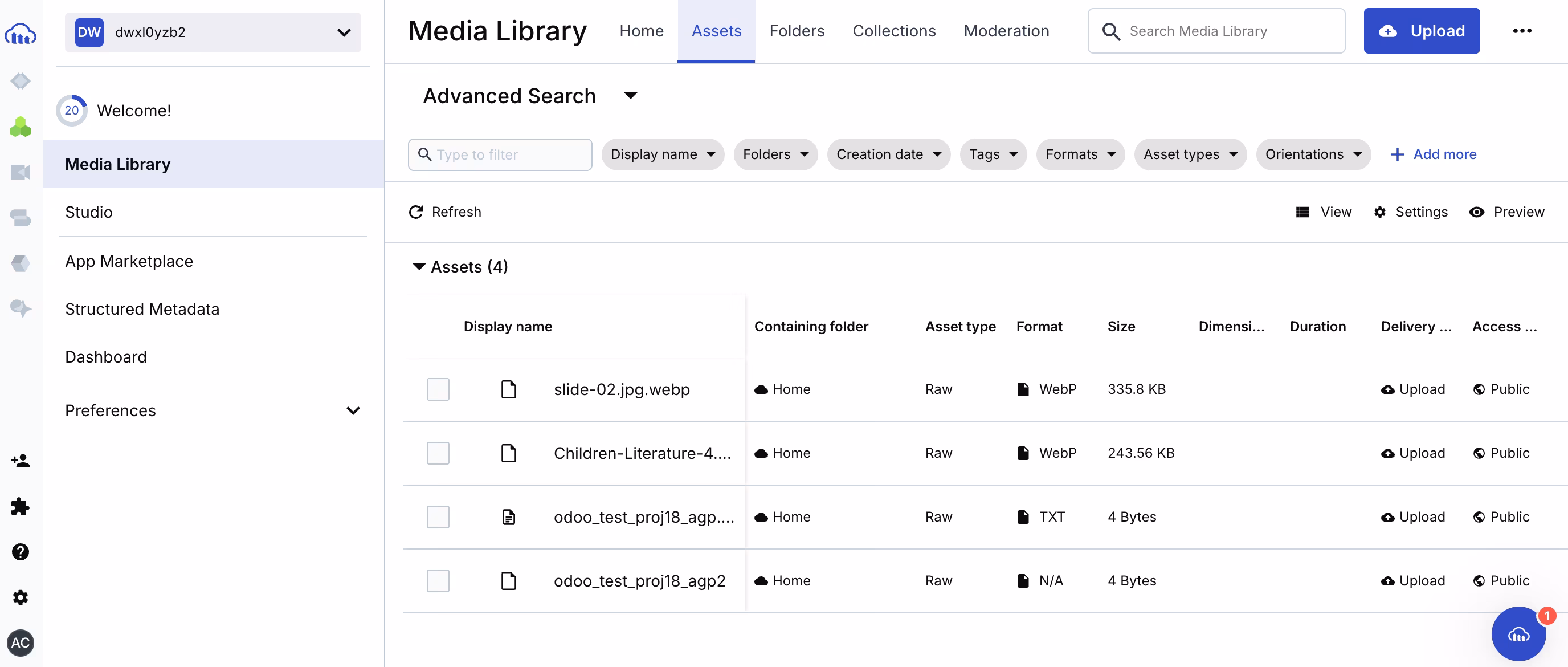Select the green cubes product icon
1568x667 pixels.
pyautogui.click(x=20, y=127)
